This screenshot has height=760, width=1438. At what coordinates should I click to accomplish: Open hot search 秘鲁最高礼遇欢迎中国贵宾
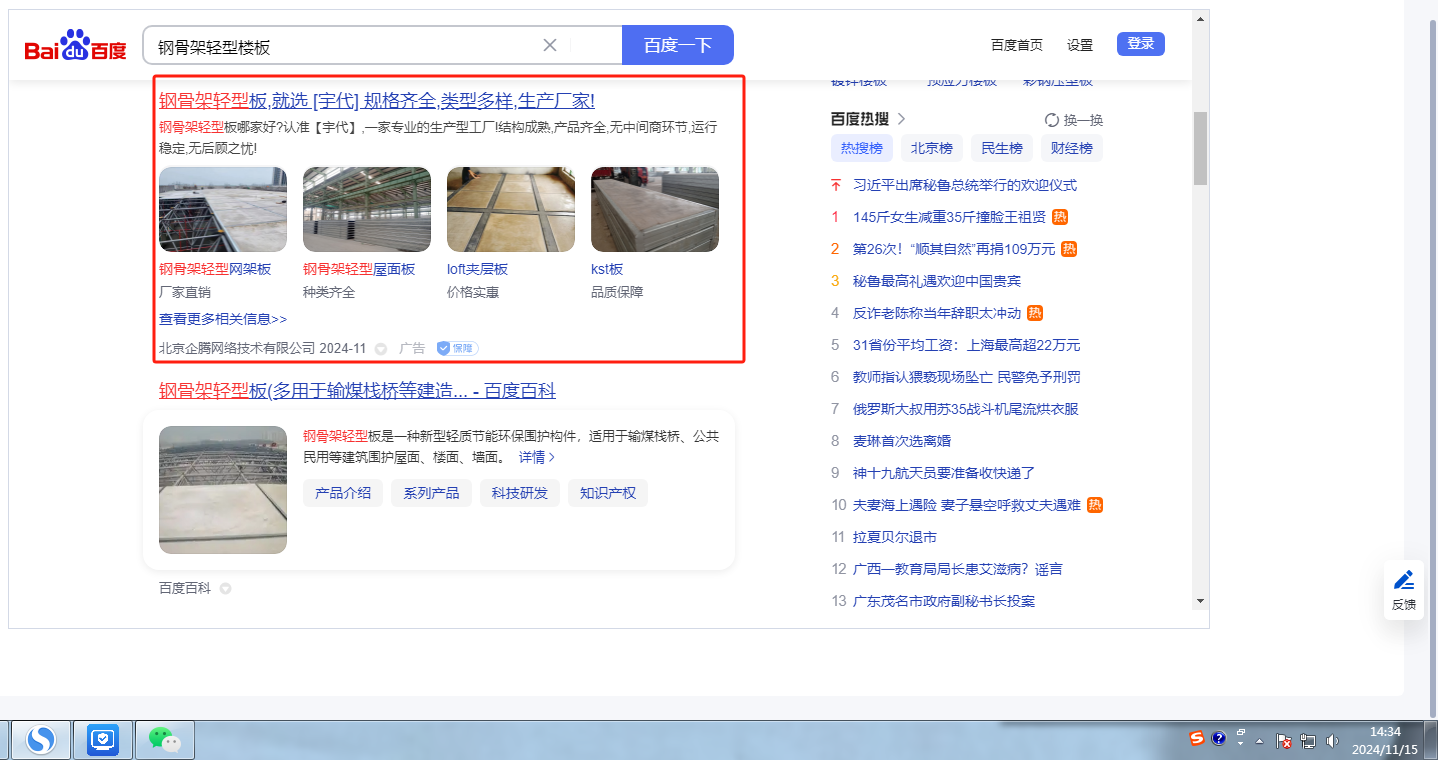point(937,281)
